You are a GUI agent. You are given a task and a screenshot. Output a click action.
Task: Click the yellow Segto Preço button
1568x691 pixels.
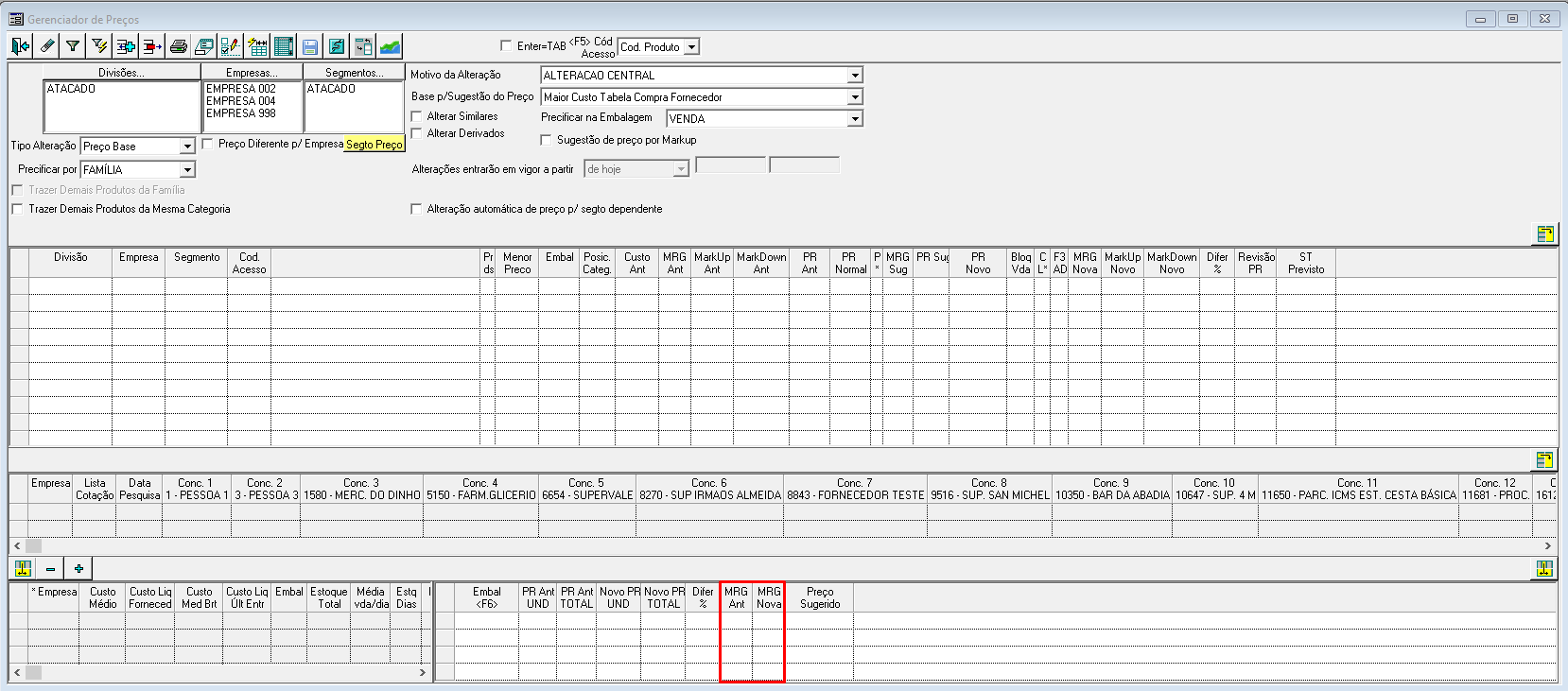(375, 144)
